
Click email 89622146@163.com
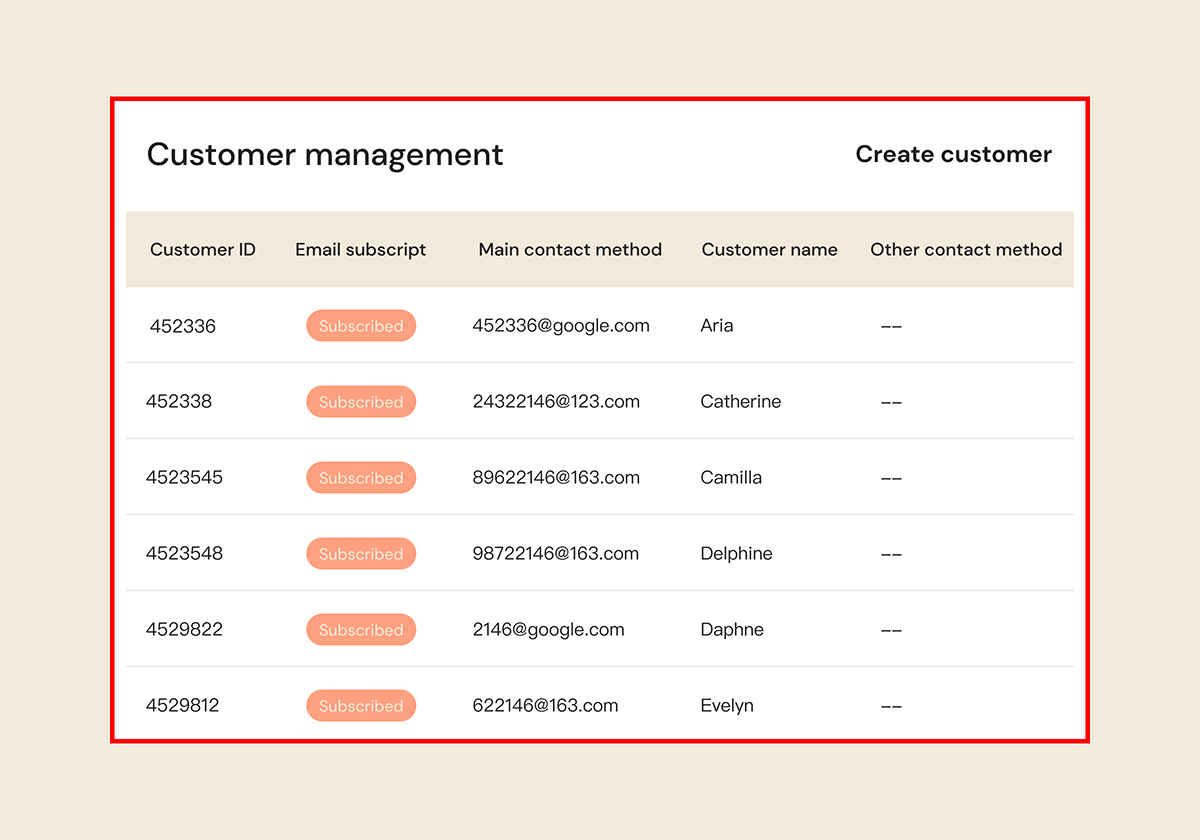coord(556,478)
